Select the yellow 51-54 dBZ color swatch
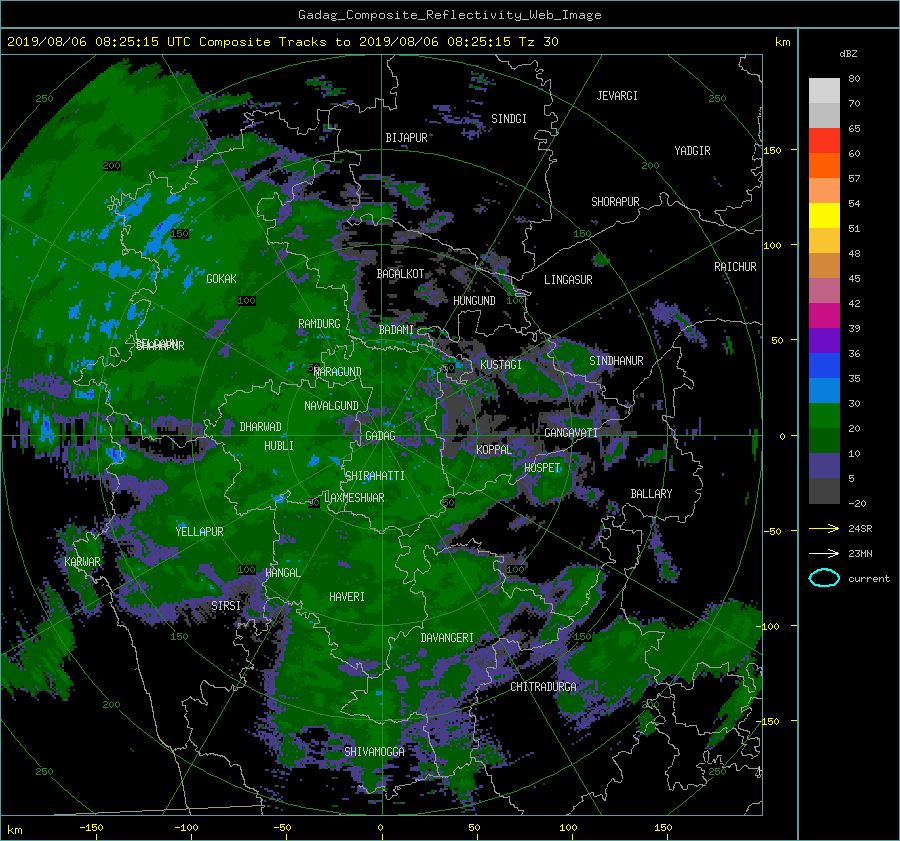900x841 pixels. coord(824,216)
